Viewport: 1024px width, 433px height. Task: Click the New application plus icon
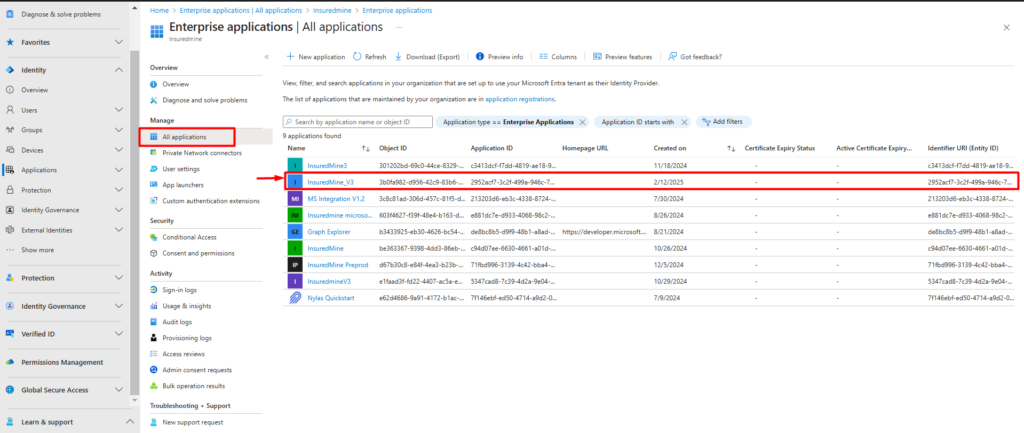click(291, 57)
